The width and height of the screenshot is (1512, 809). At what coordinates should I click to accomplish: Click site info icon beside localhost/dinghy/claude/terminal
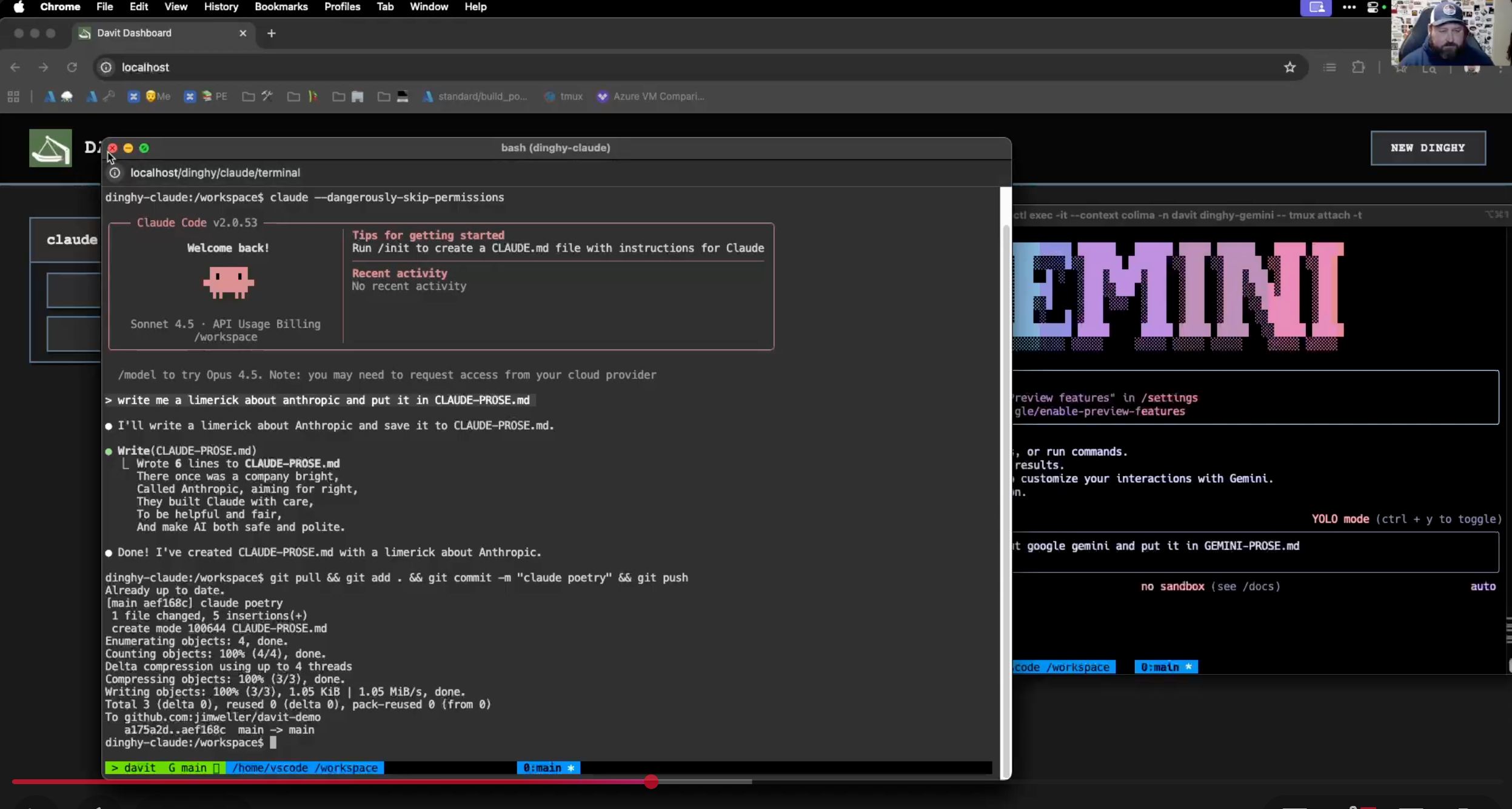(x=115, y=173)
